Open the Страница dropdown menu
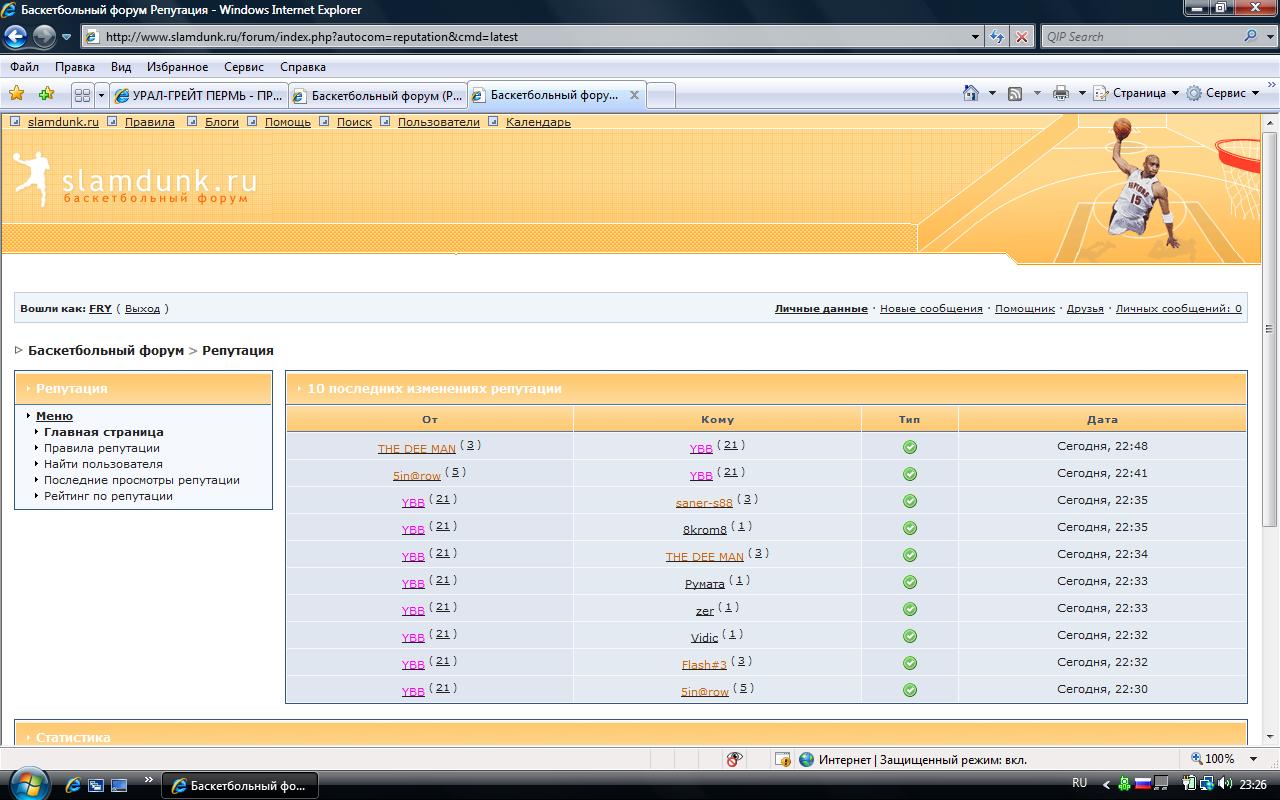This screenshot has height=800, width=1280. (x=1138, y=93)
